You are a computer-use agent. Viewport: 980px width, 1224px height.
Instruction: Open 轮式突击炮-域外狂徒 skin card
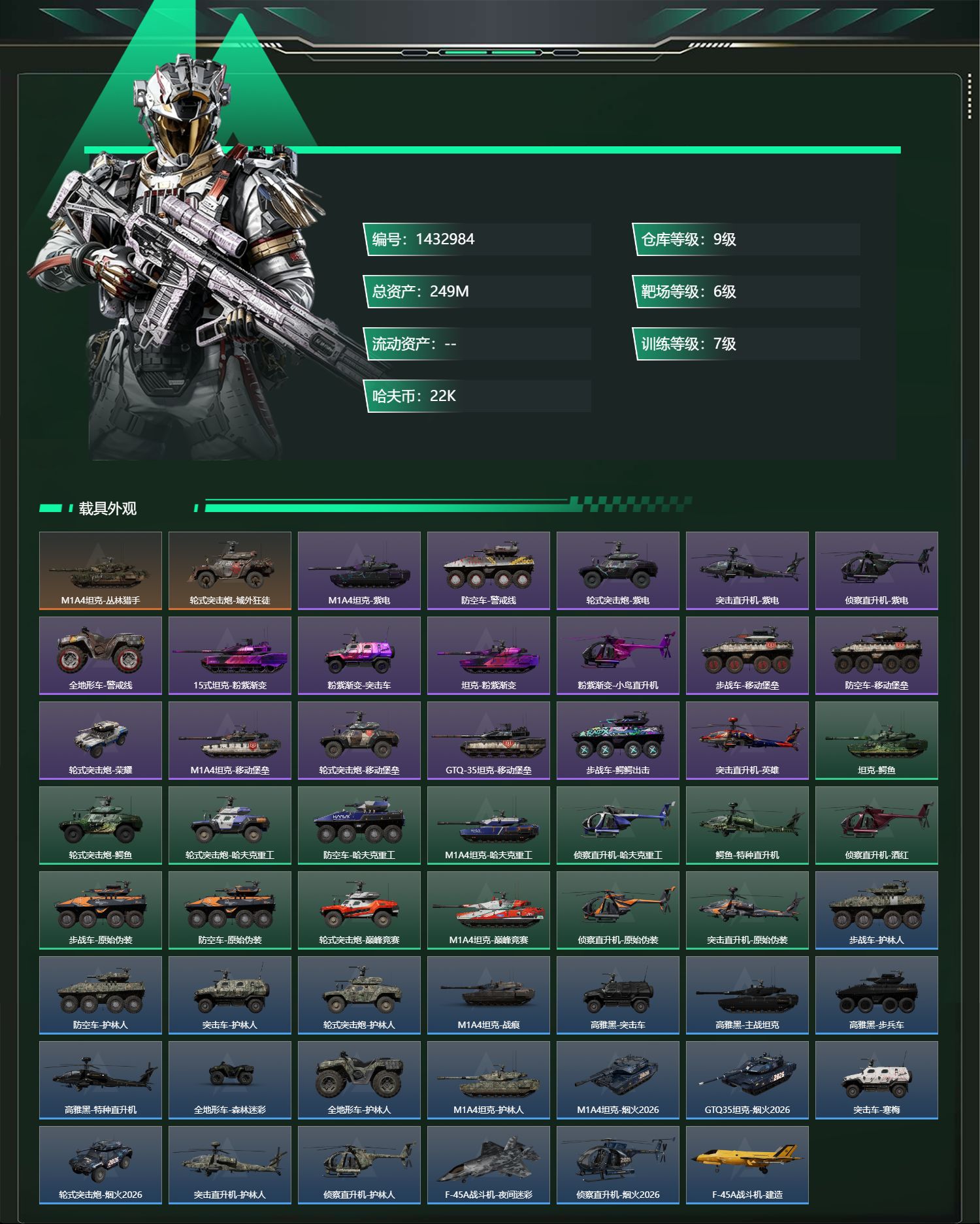pos(230,570)
